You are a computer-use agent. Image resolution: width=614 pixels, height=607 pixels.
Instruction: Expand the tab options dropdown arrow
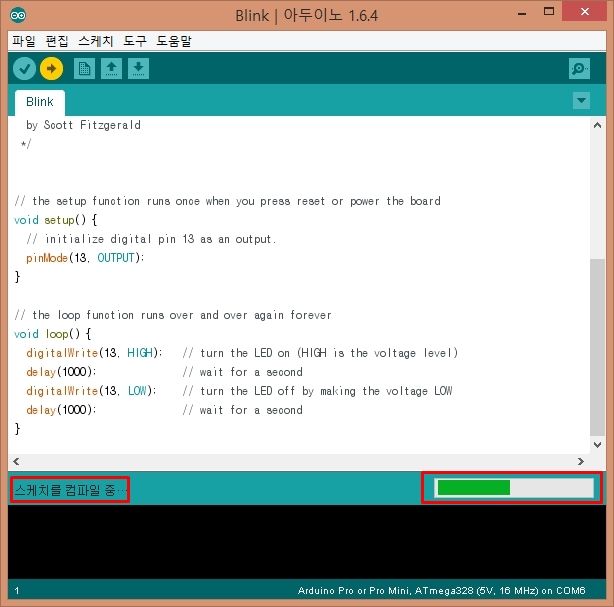581,101
